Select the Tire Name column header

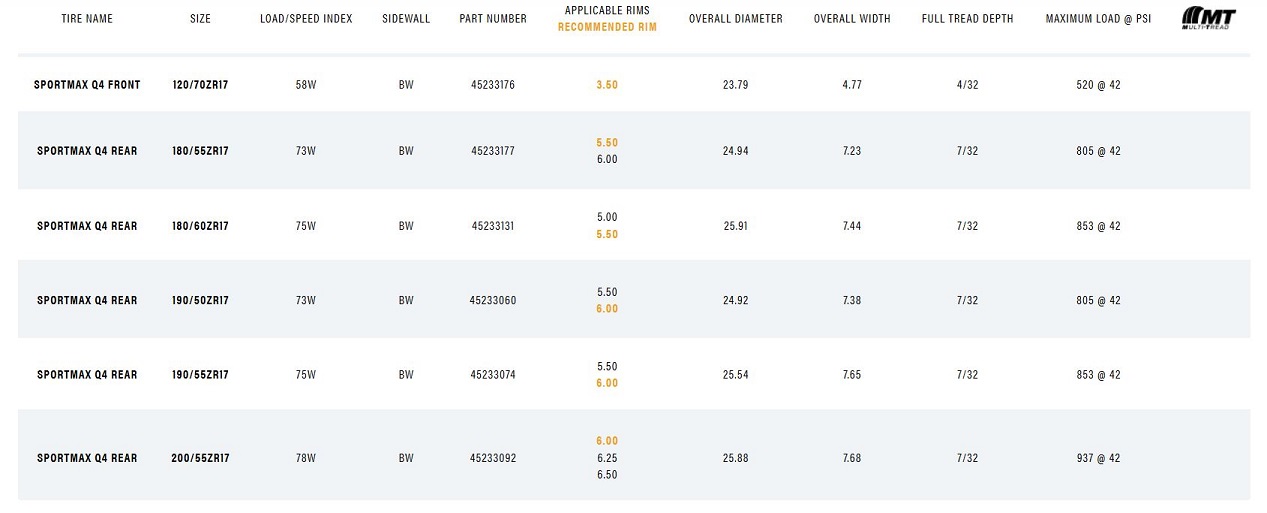[87, 19]
